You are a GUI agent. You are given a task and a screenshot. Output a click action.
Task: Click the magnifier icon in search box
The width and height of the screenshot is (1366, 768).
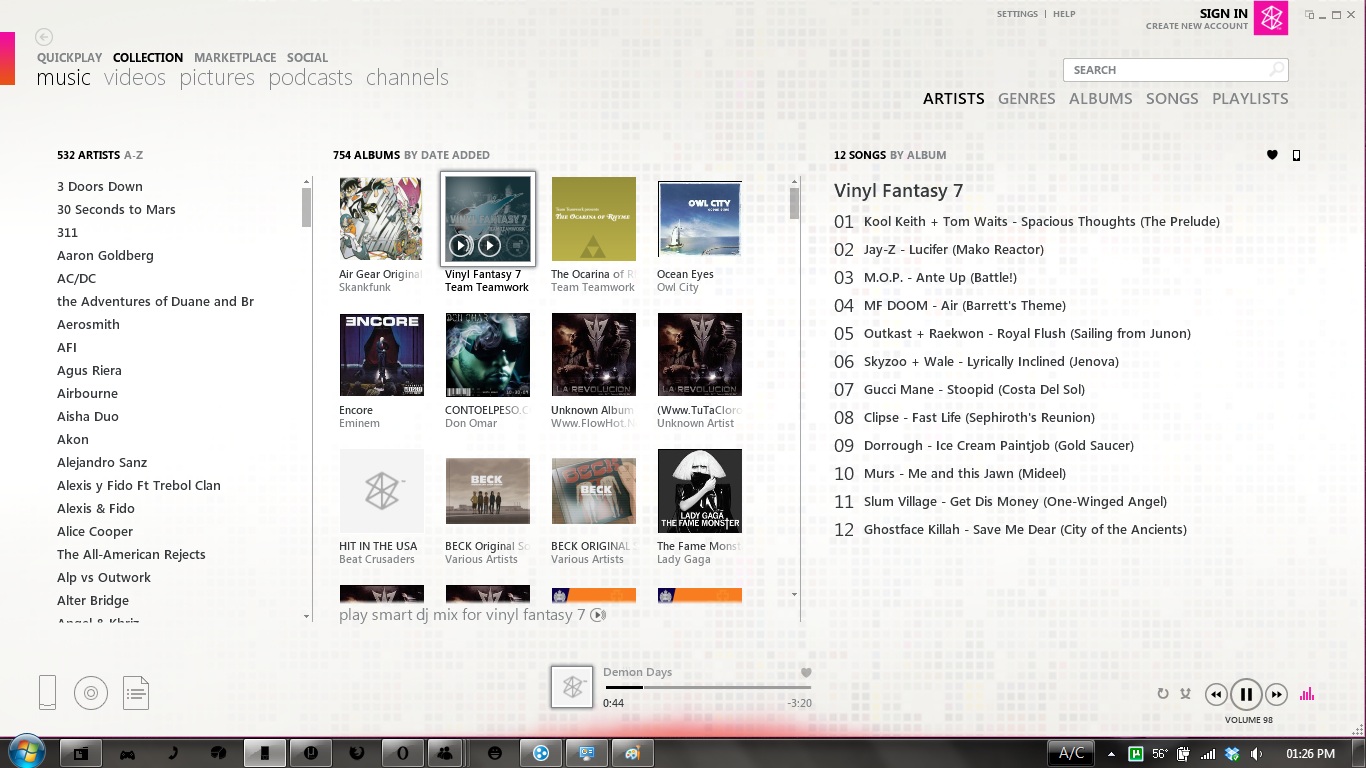coord(1276,70)
